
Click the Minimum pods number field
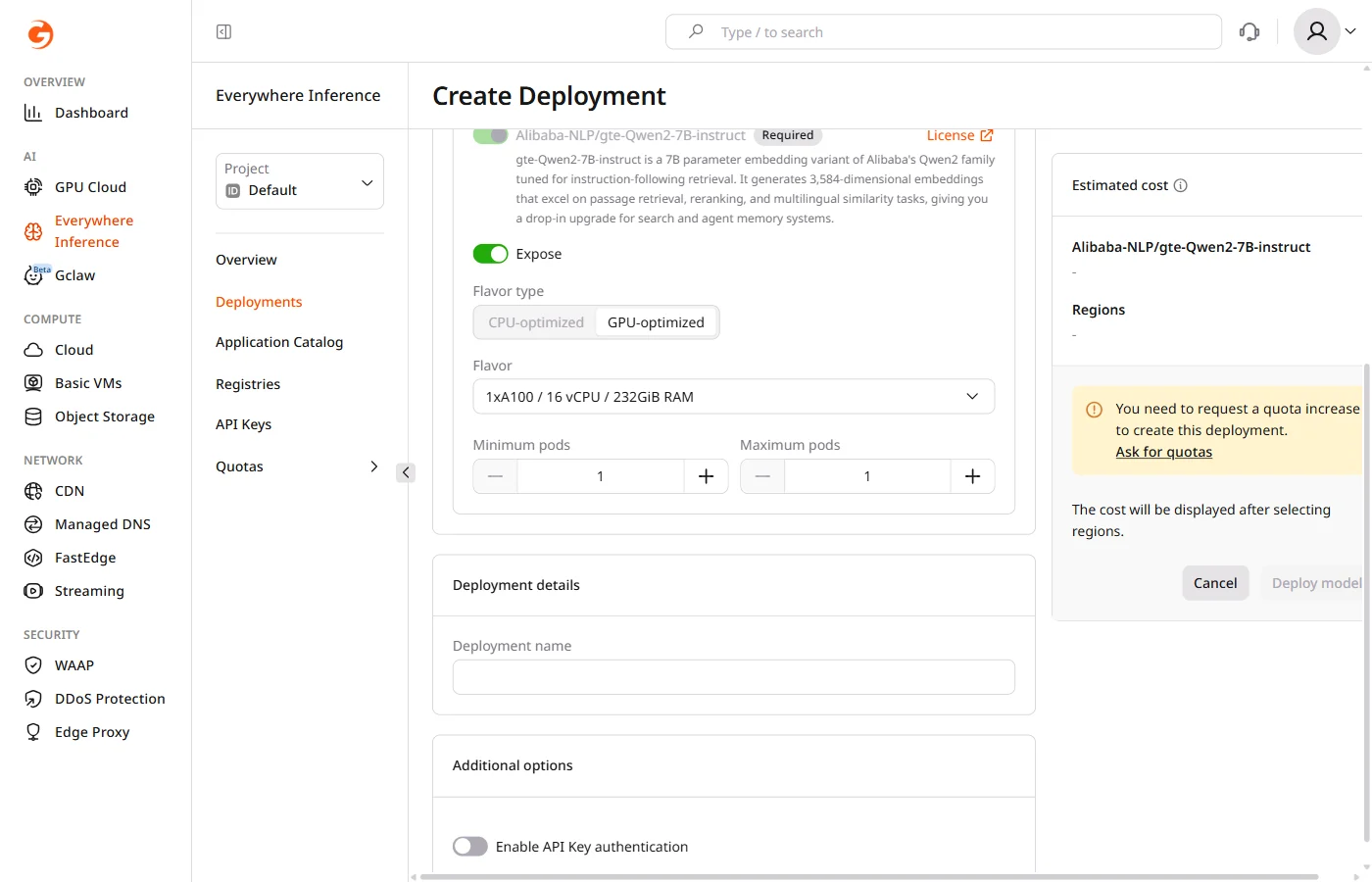tap(601, 476)
